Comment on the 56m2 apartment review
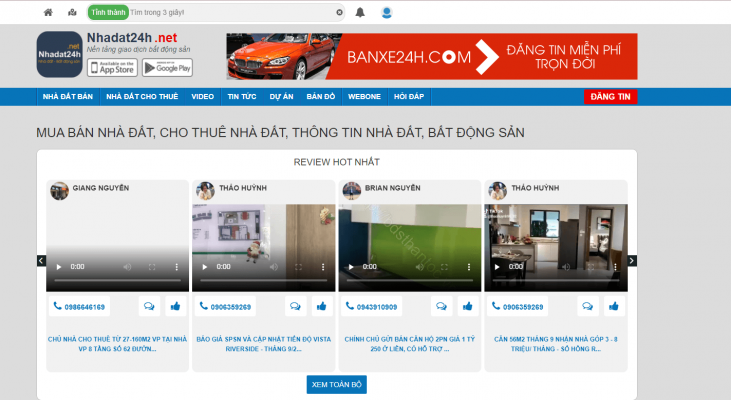Image resolution: width=731 pixels, height=400 pixels. pyautogui.click(x=588, y=306)
